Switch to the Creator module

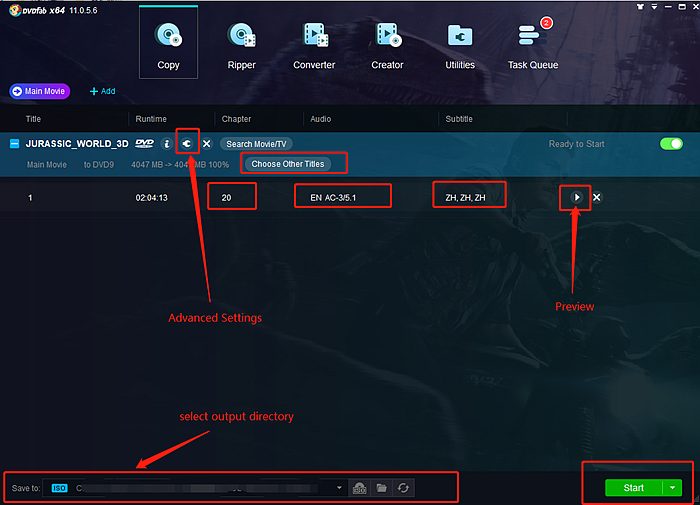point(388,46)
